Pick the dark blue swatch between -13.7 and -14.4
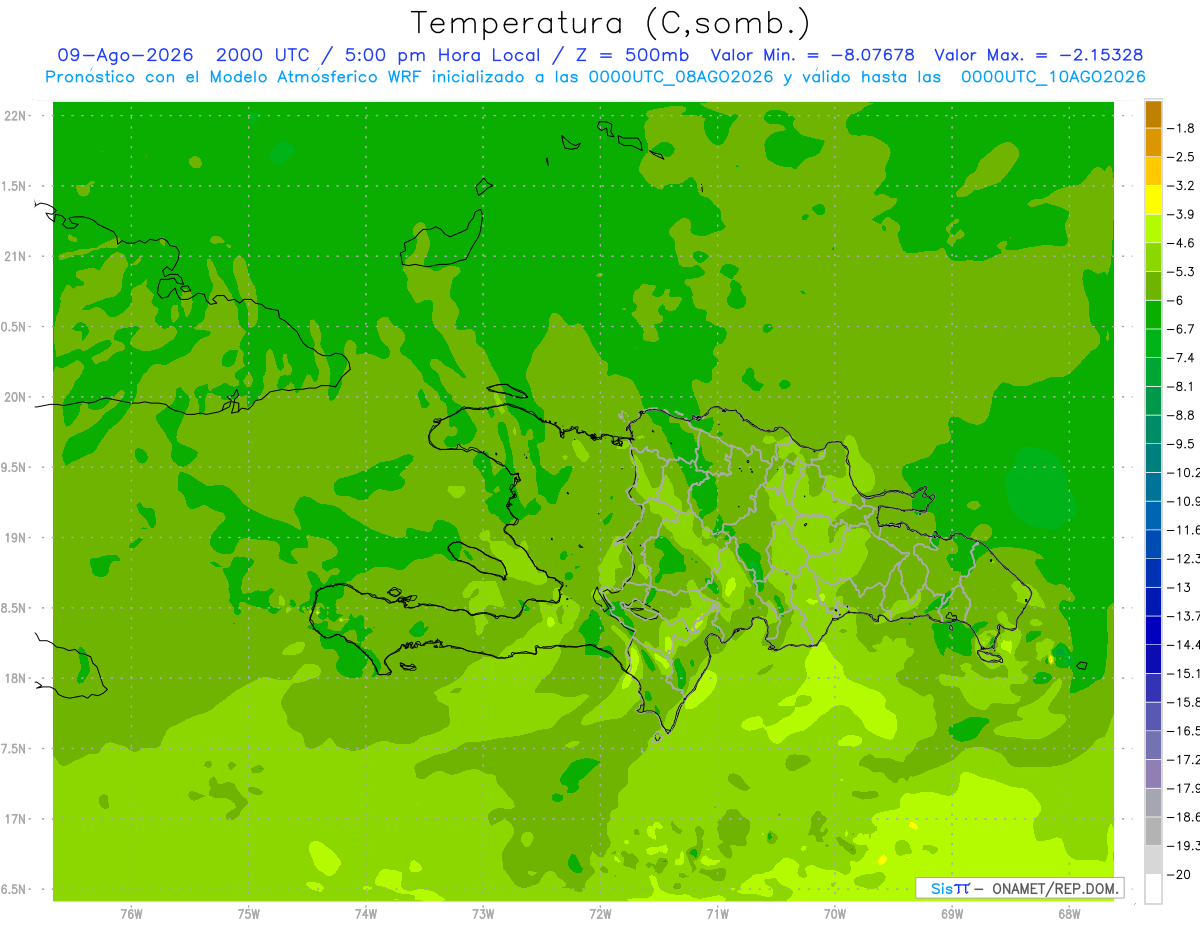 [1153, 630]
